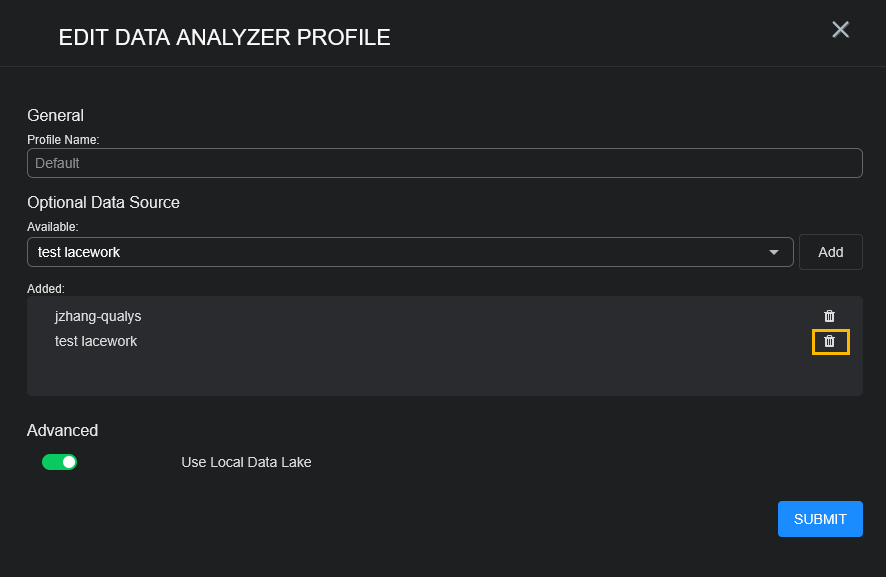This screenshot has width=886, height=577.
Task: Click the Advanced section heading
Action: click(62, 430)
